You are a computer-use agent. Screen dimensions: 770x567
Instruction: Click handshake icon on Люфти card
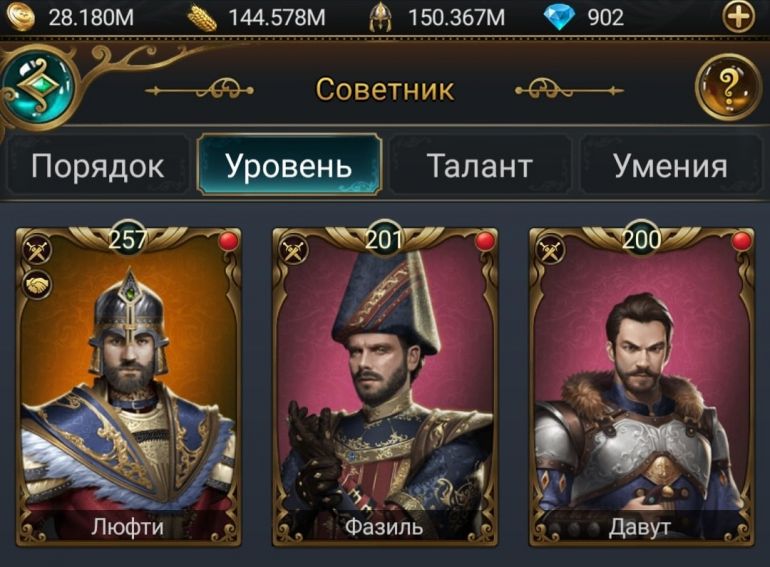[x=37, y=285]
